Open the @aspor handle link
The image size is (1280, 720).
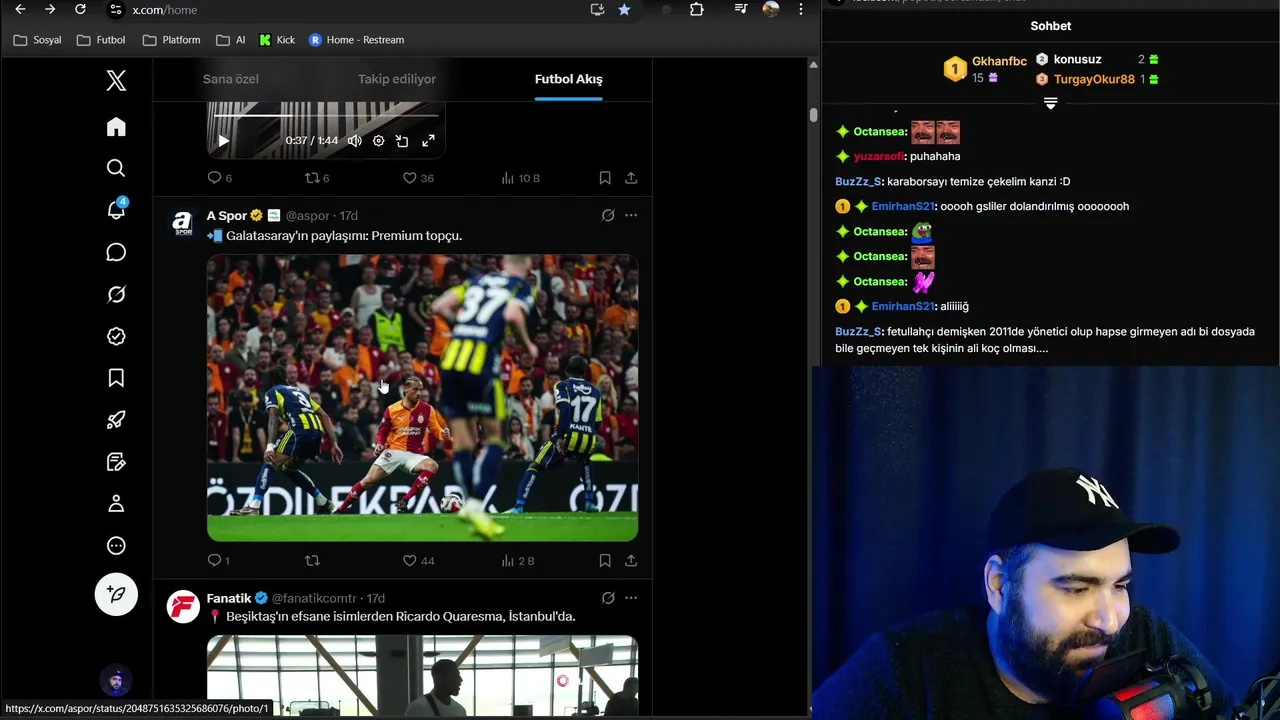[x=307, y=216]
